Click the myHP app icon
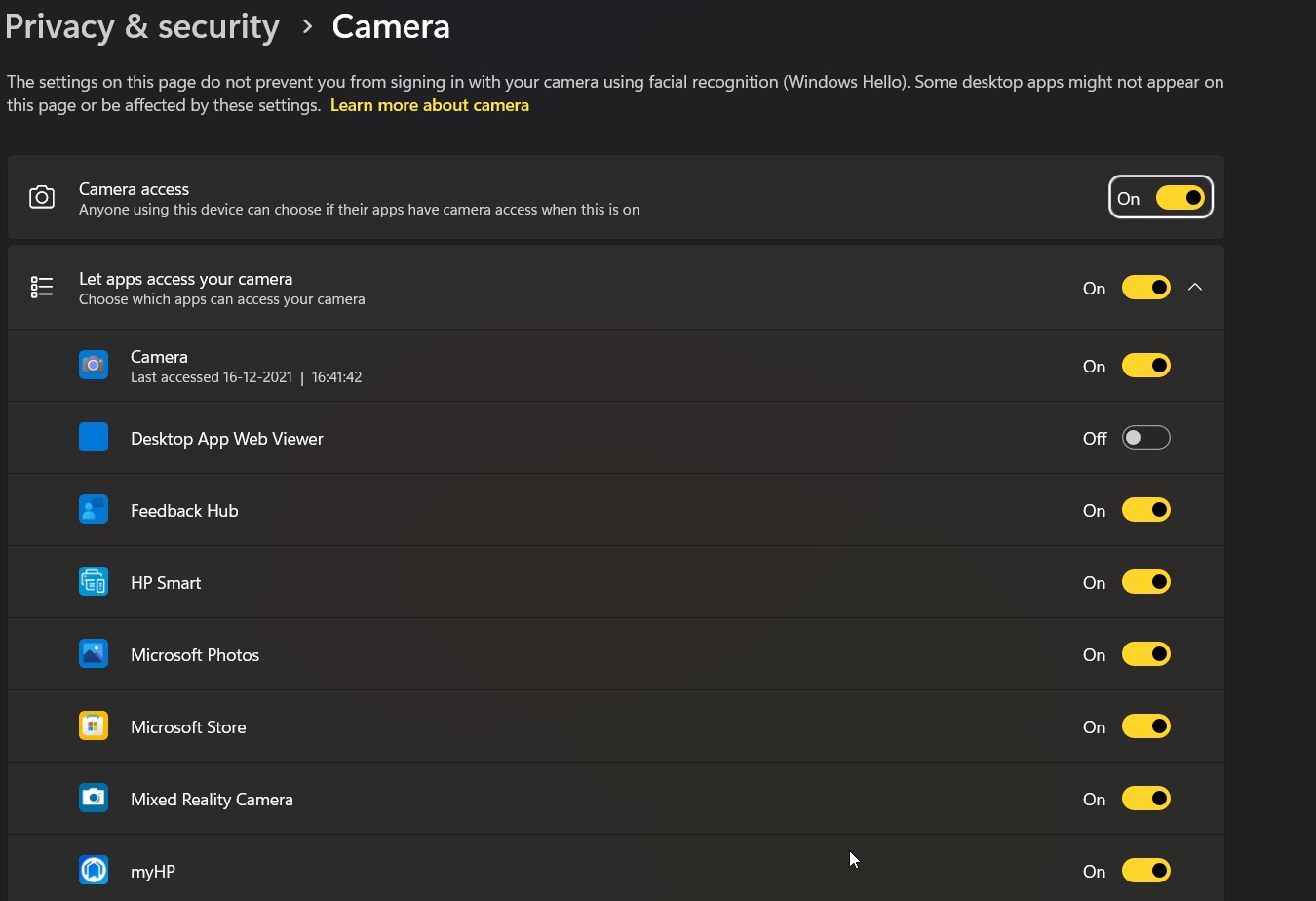Viewport: 1316px width, 901px height. (x=94, y=870)
